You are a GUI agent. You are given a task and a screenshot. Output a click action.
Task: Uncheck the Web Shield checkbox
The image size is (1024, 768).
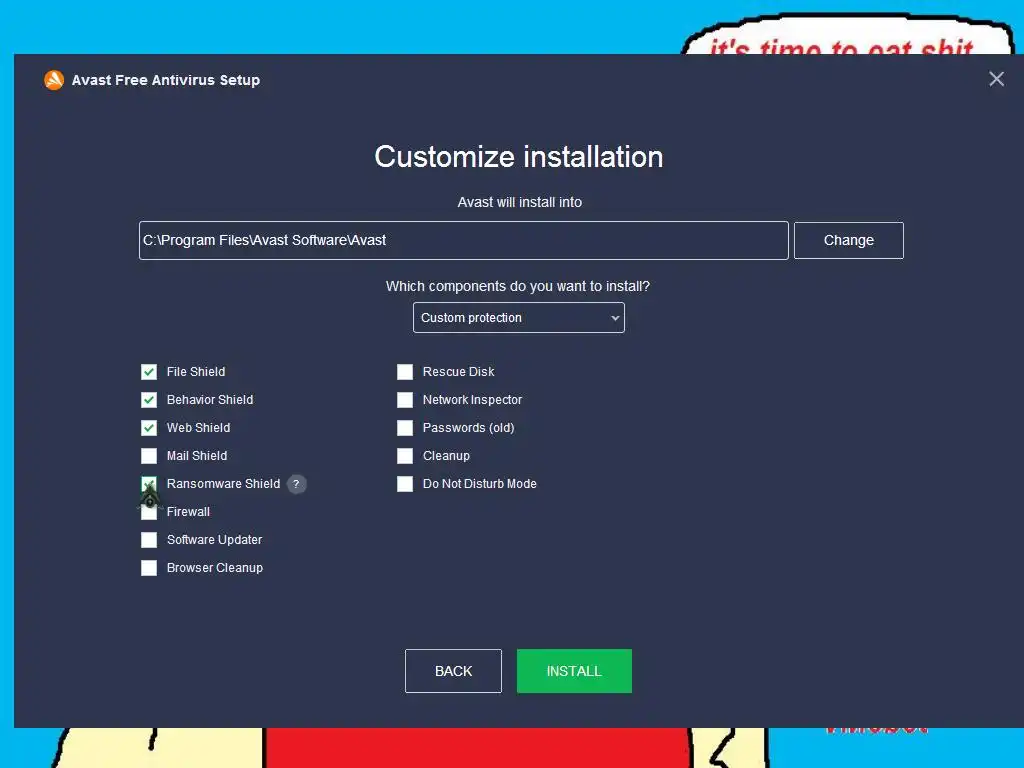point(149,428)
